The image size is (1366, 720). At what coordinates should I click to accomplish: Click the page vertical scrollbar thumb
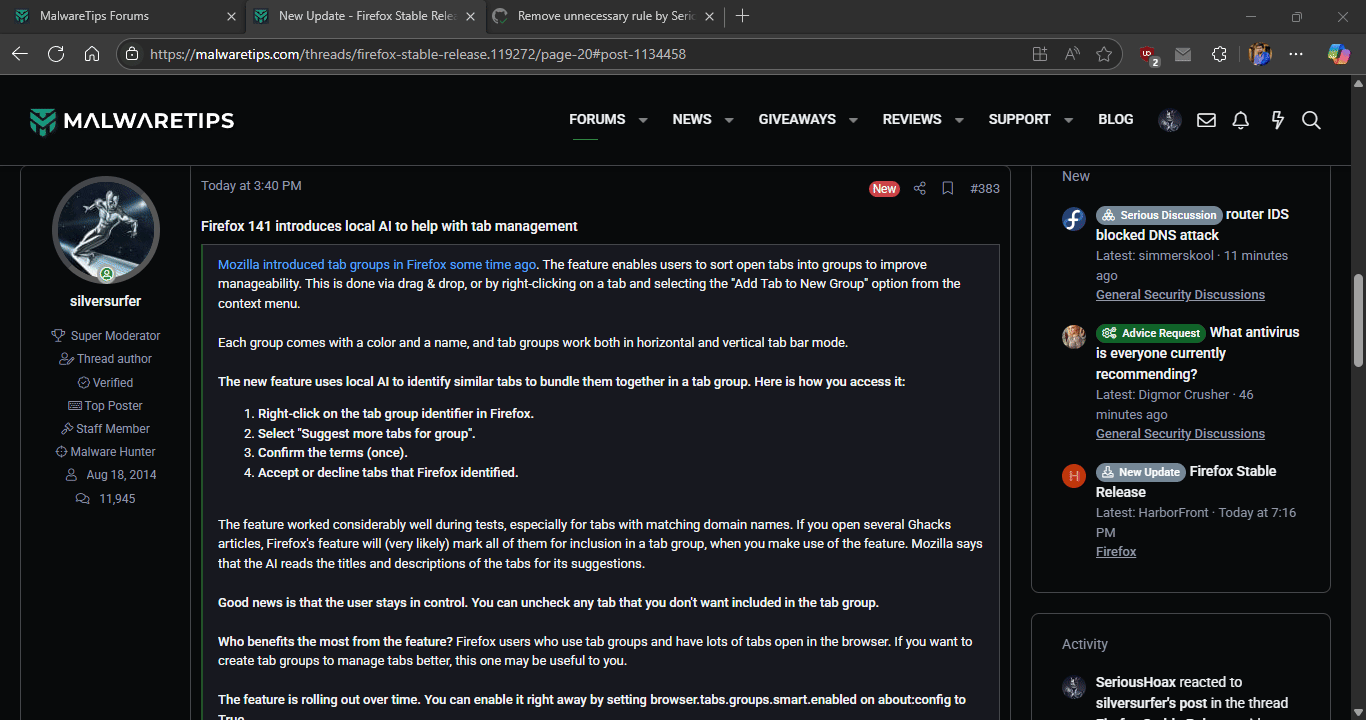pyautogui.click(x=1358, y=320)
